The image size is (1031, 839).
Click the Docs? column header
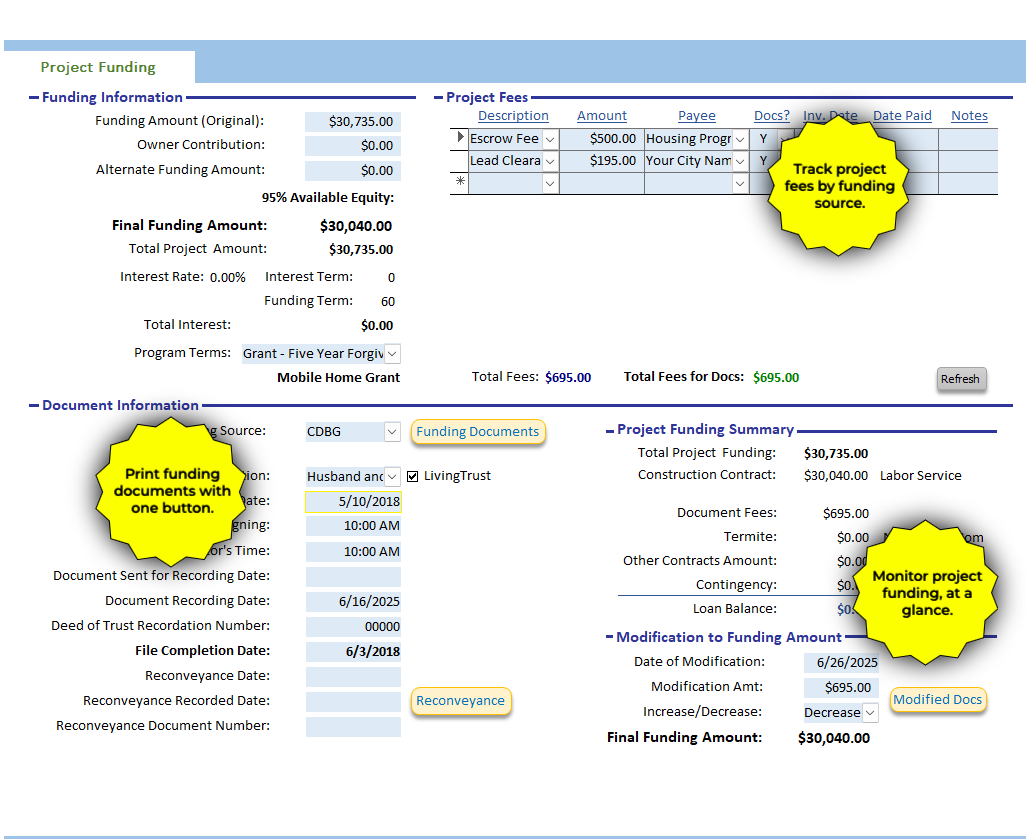[x=771, y=116]
